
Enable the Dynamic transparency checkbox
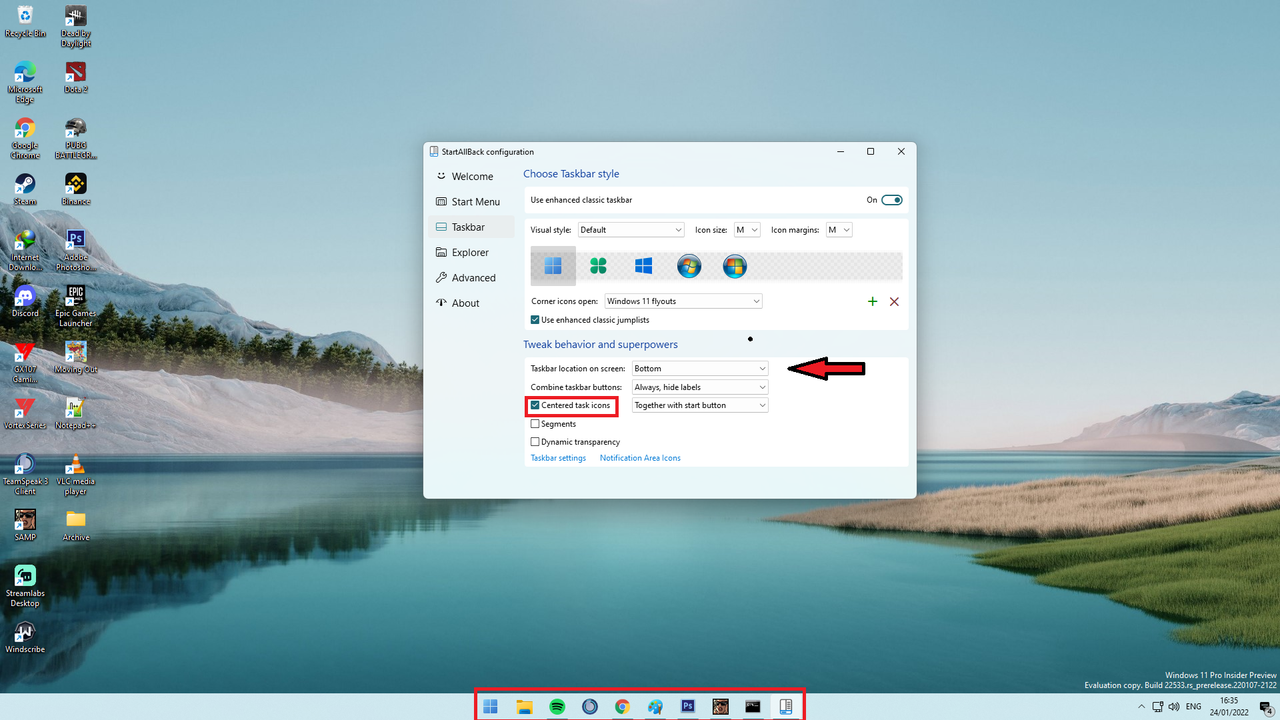click(535, 442)
